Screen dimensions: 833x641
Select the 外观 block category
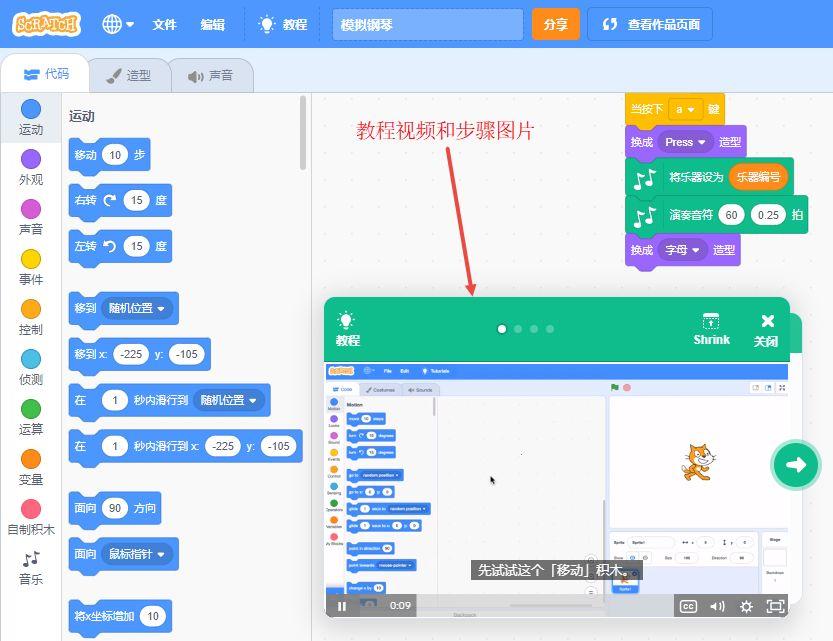(x=31, y=167)
